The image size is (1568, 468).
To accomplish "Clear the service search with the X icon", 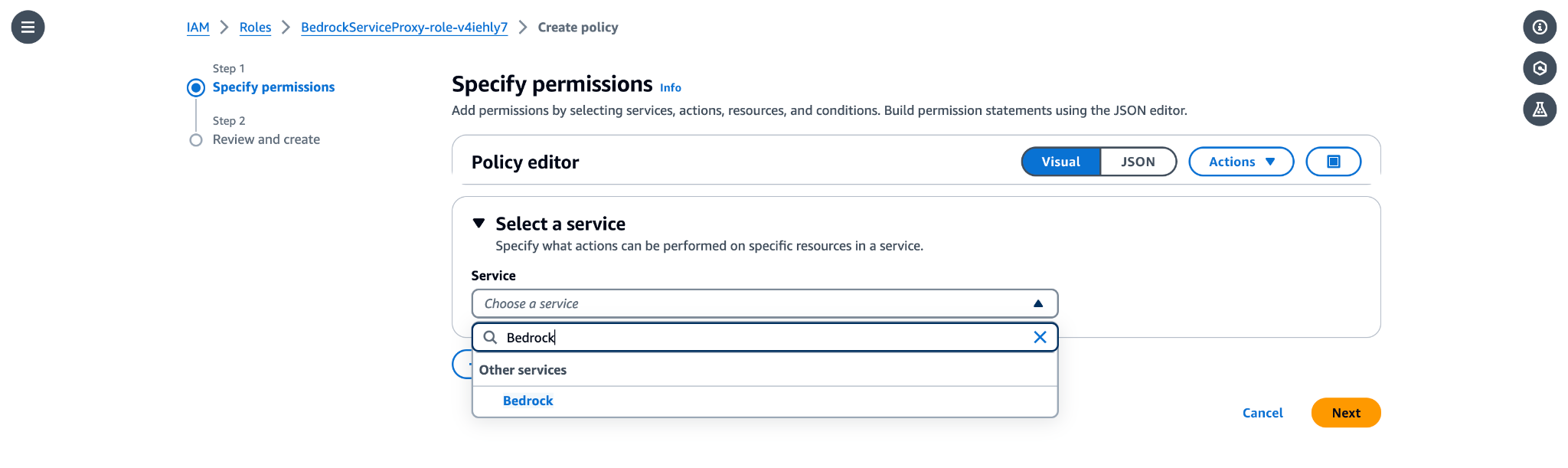I will click(x=1040, y=337).
